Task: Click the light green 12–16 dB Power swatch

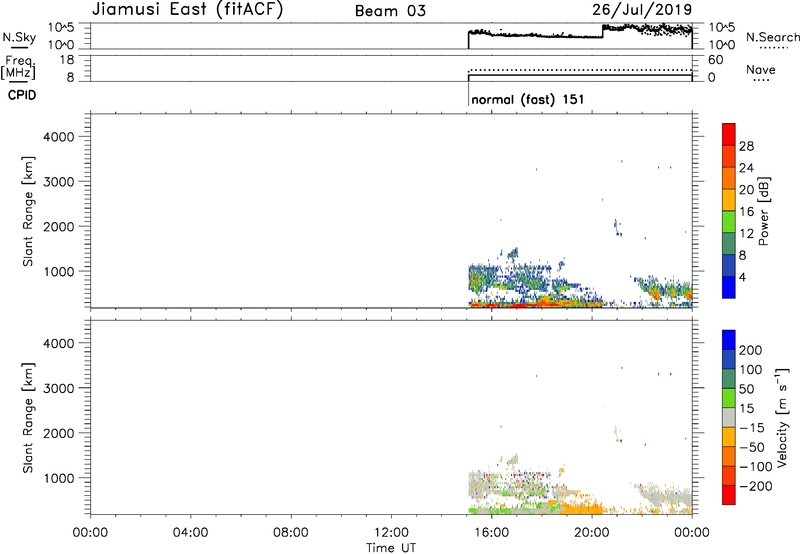Action: point(729,222)
